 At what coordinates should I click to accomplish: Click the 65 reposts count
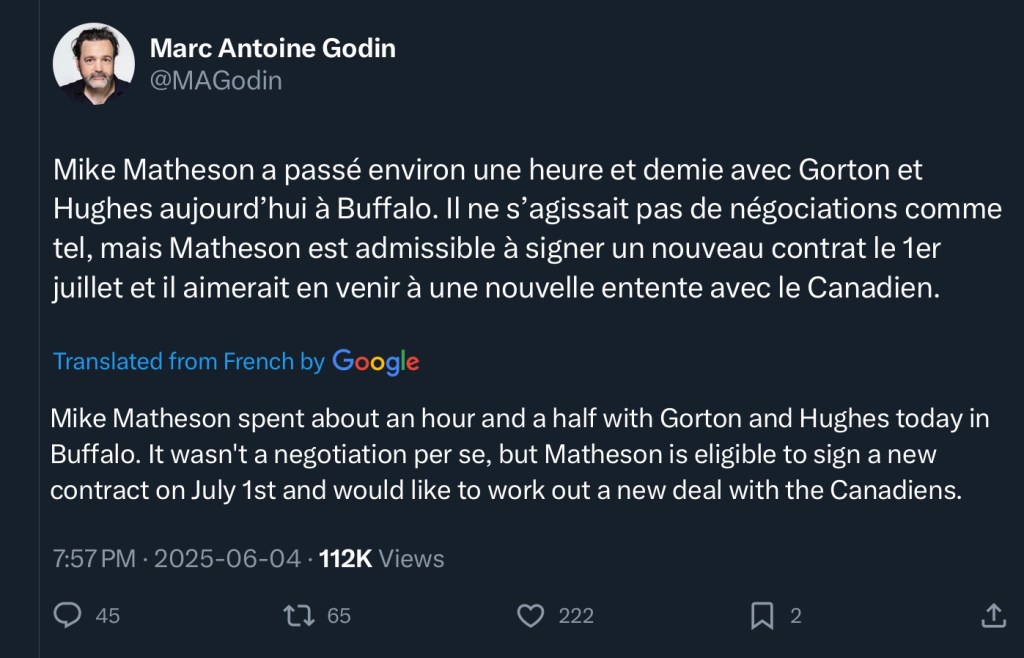339,616
